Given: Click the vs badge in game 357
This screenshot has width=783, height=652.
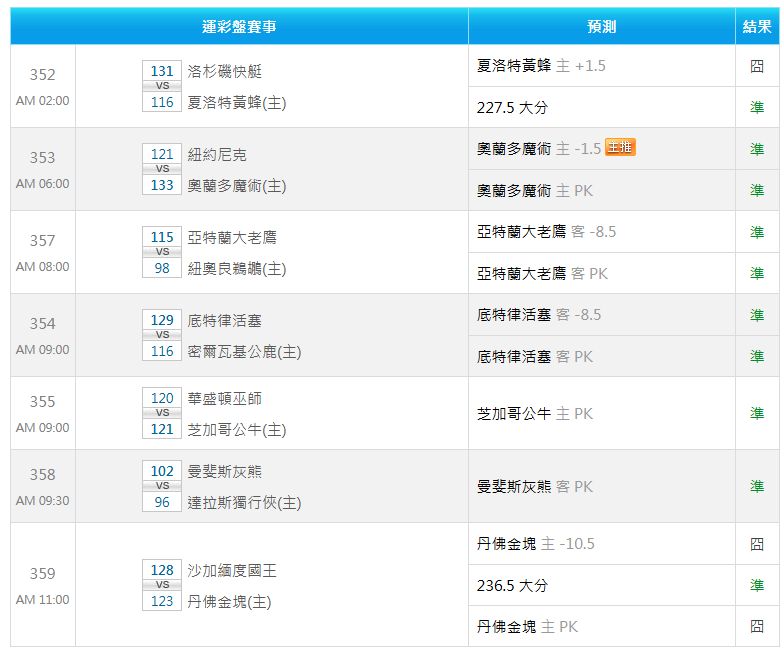Looking at the screenshot, I should 162,252.
